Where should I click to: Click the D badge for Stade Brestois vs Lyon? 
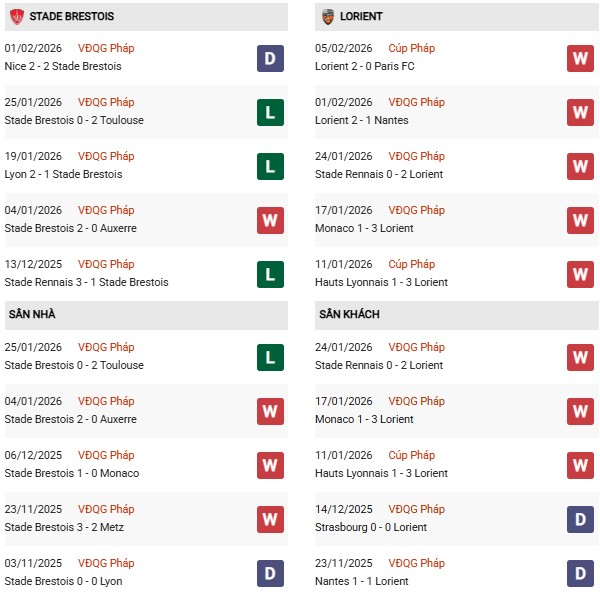point(270,573)
